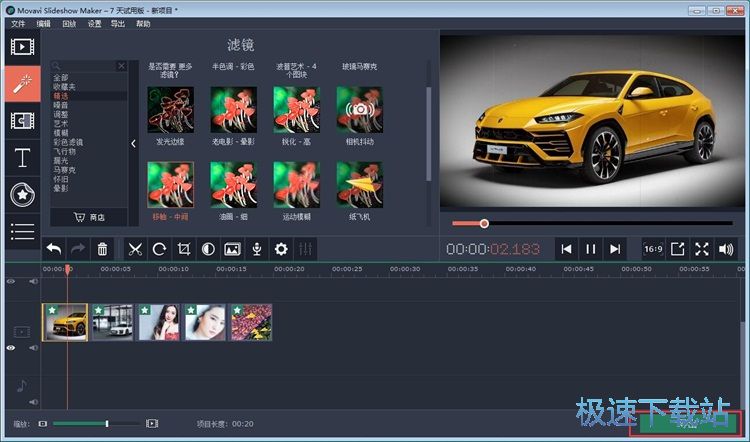Image resolution: width=750 pixels, height=442 pixels.
Task: Choose the 发光边缘 filter thumbnail
Action: pyautogui.click(x=171, y=110)
